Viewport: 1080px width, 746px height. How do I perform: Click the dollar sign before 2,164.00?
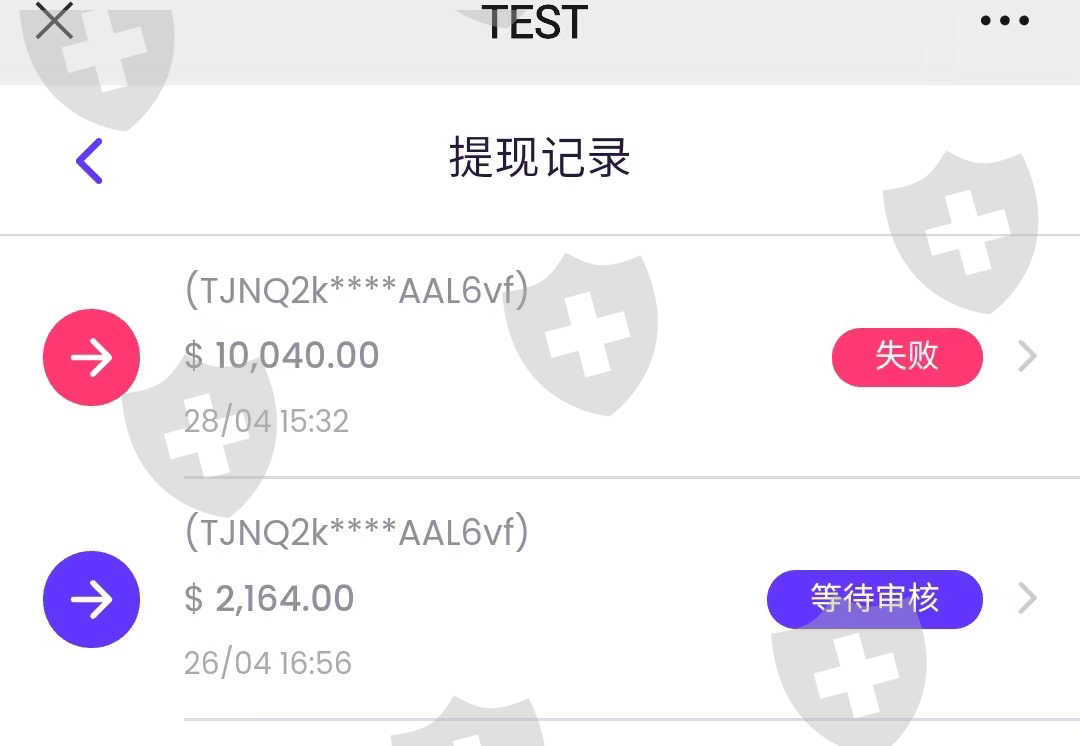pos(194,598)
